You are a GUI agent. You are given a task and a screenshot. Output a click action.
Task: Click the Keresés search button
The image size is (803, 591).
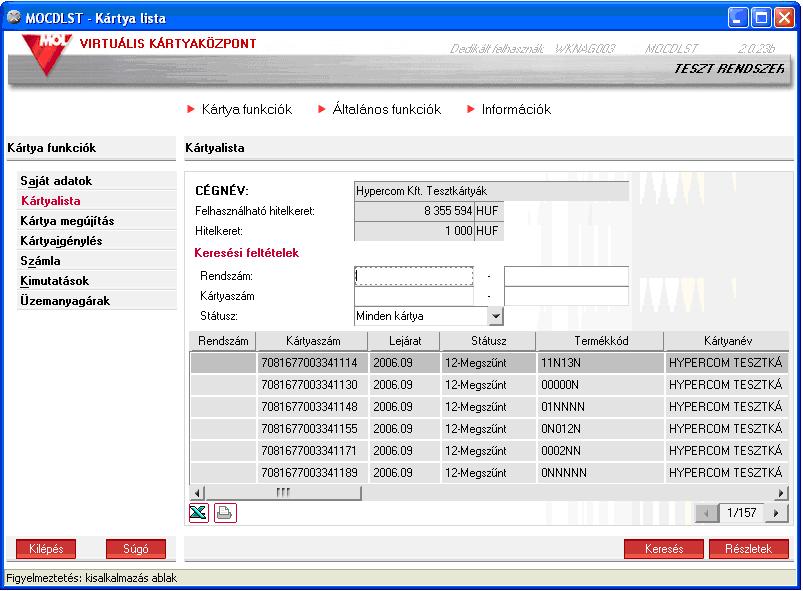(664, 549)
